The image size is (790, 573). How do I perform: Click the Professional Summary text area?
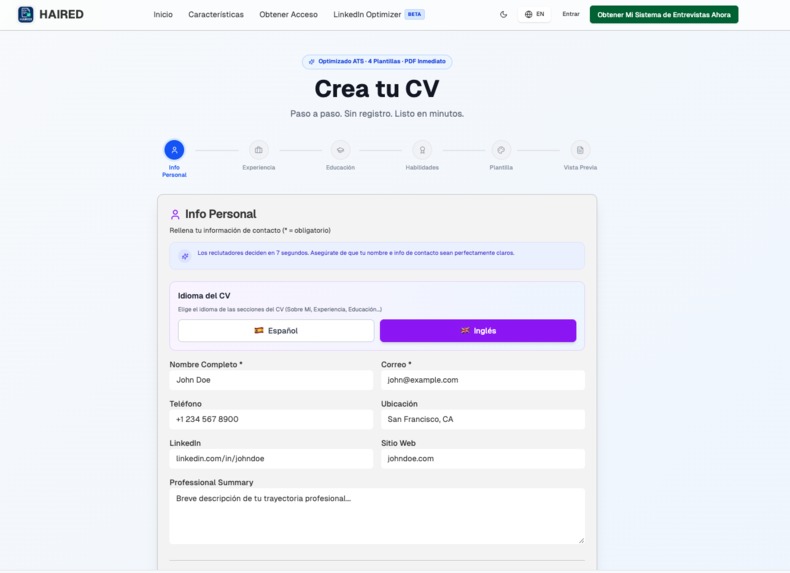coord(377,516)
